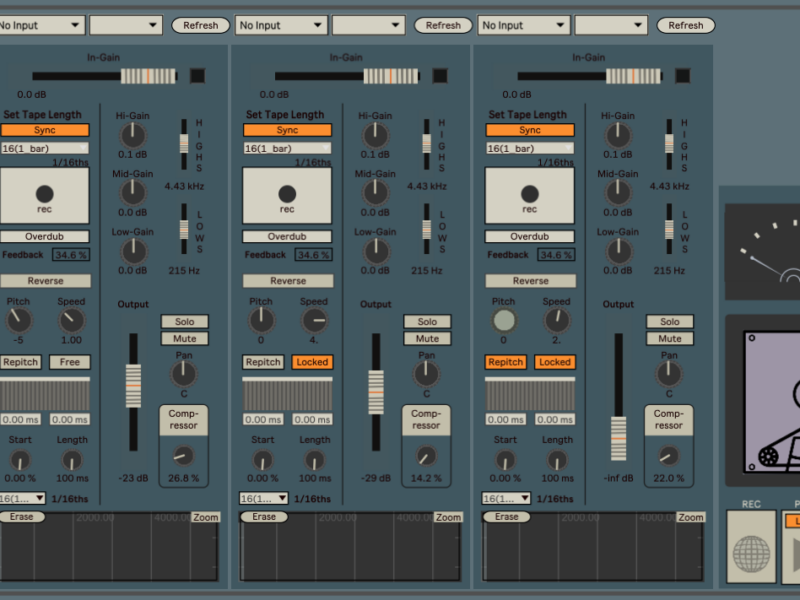This screenshot has height=600, width=800.
Task: Click the Pan knob in the rightmost looper
Action: click(x=669, y=374)
